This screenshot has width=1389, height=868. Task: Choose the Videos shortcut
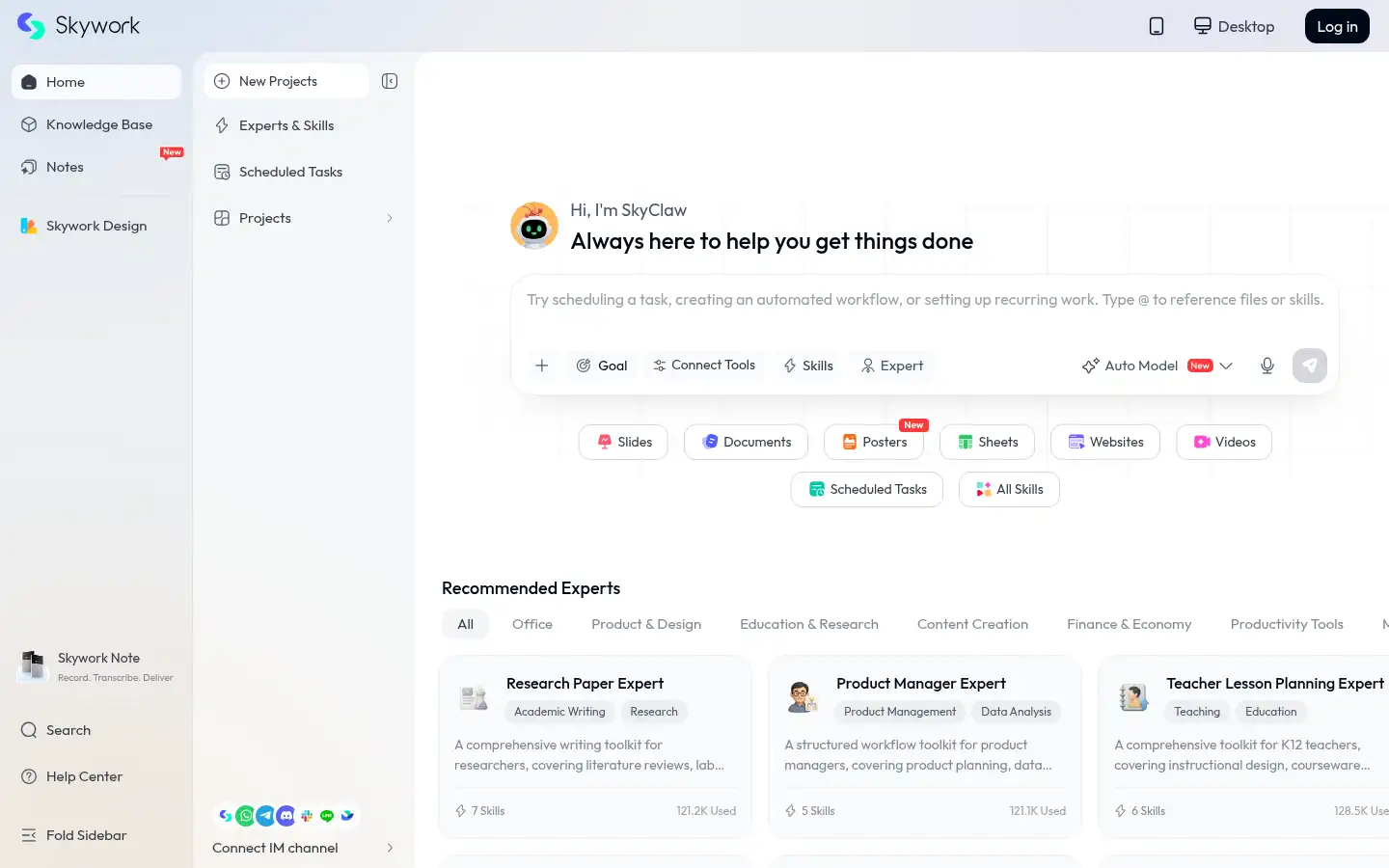point(1224,442)
